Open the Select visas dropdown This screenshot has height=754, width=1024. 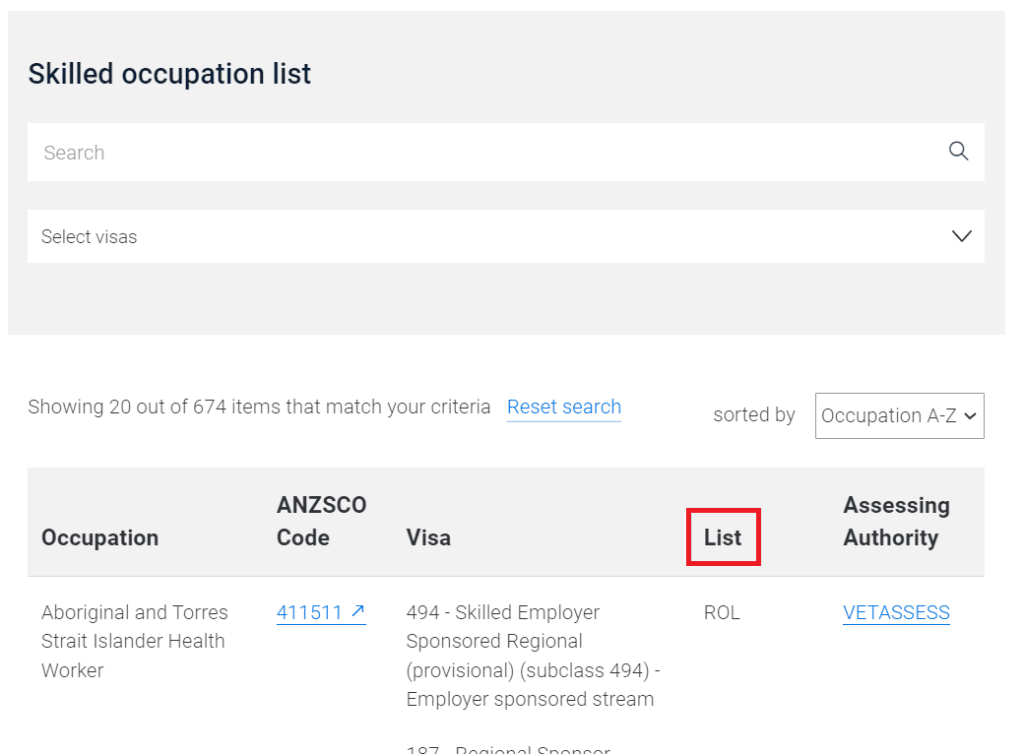pos(505,236)
